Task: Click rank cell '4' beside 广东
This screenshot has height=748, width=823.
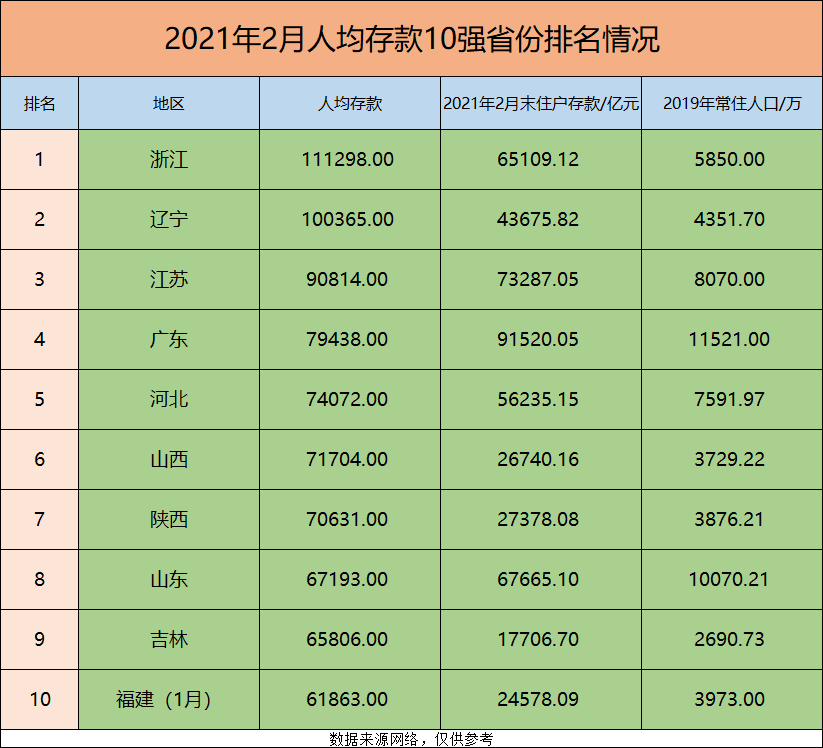Action: coord(39,340)
